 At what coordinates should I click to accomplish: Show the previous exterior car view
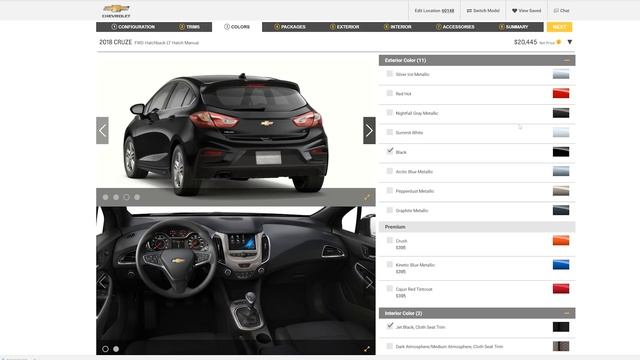tap(102, 131)
